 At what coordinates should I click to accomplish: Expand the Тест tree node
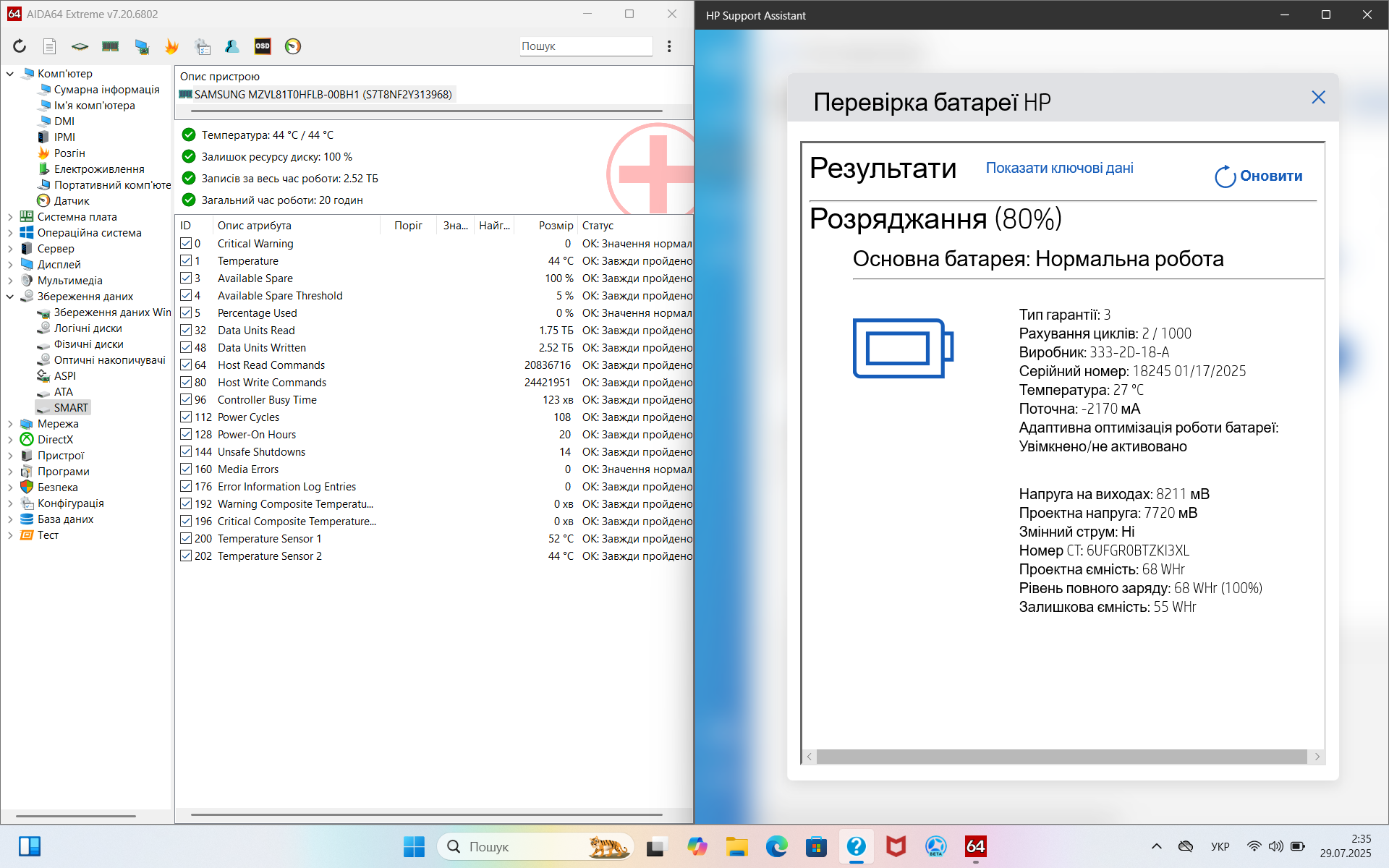tap(10, 535)
